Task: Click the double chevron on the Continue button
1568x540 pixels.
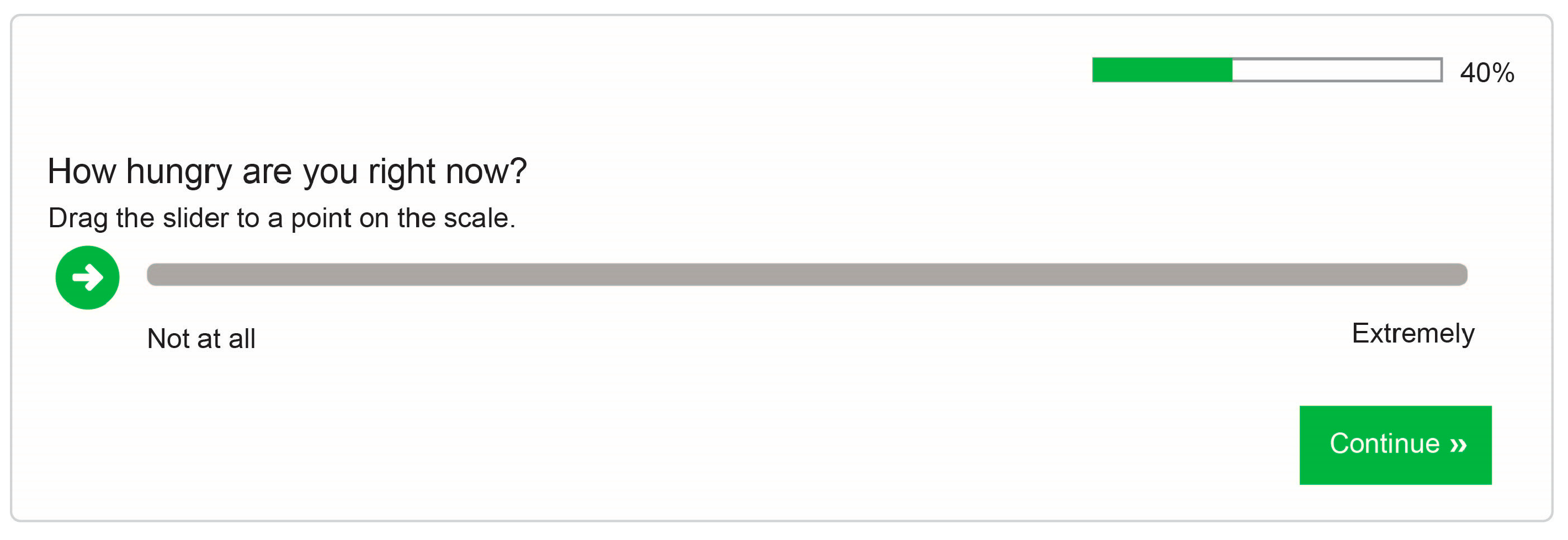Action: click(1458, 445)
